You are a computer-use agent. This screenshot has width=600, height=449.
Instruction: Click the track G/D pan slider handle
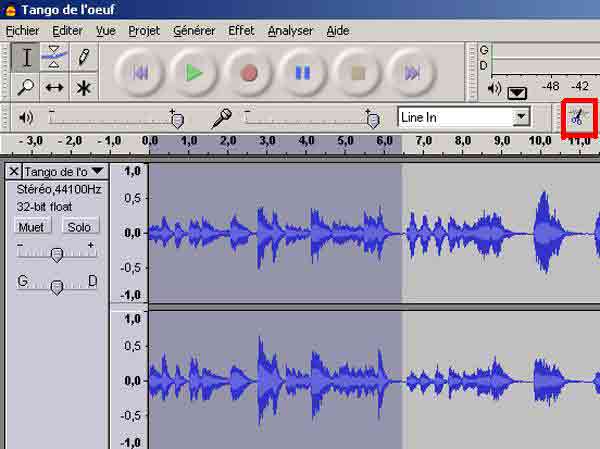click(57, 287)
